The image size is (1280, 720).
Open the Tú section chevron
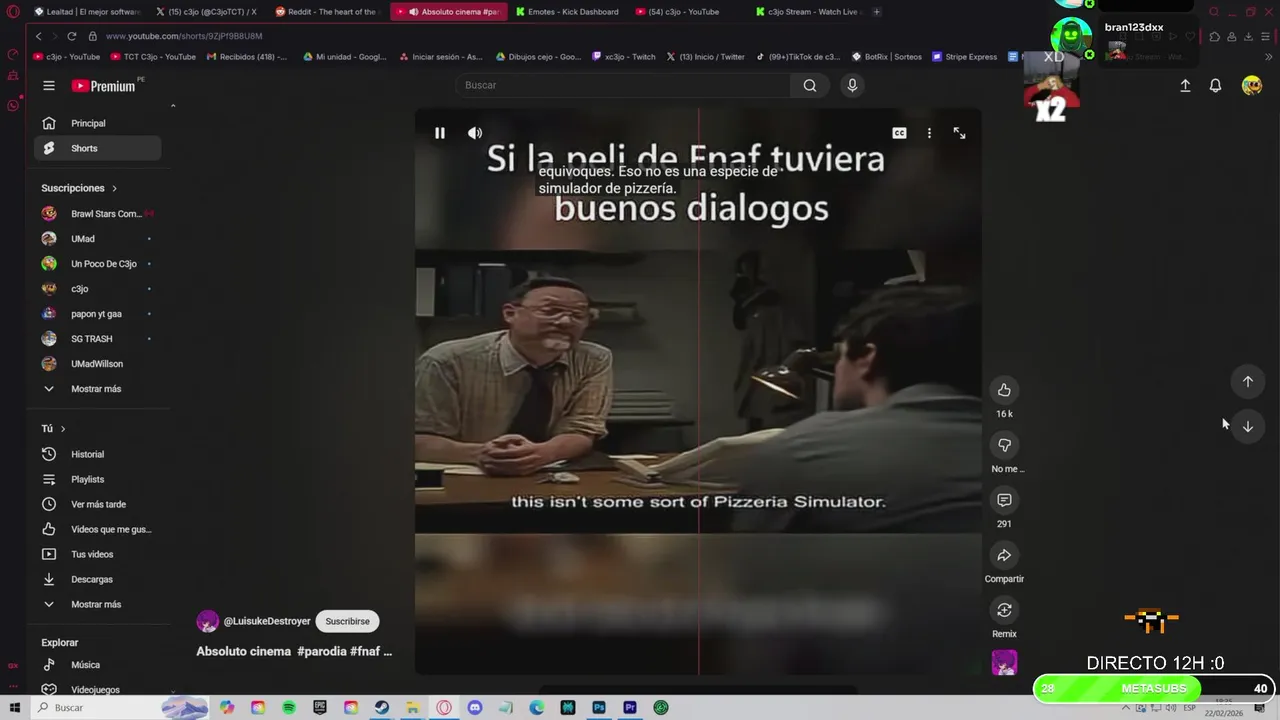click(63, 429)
